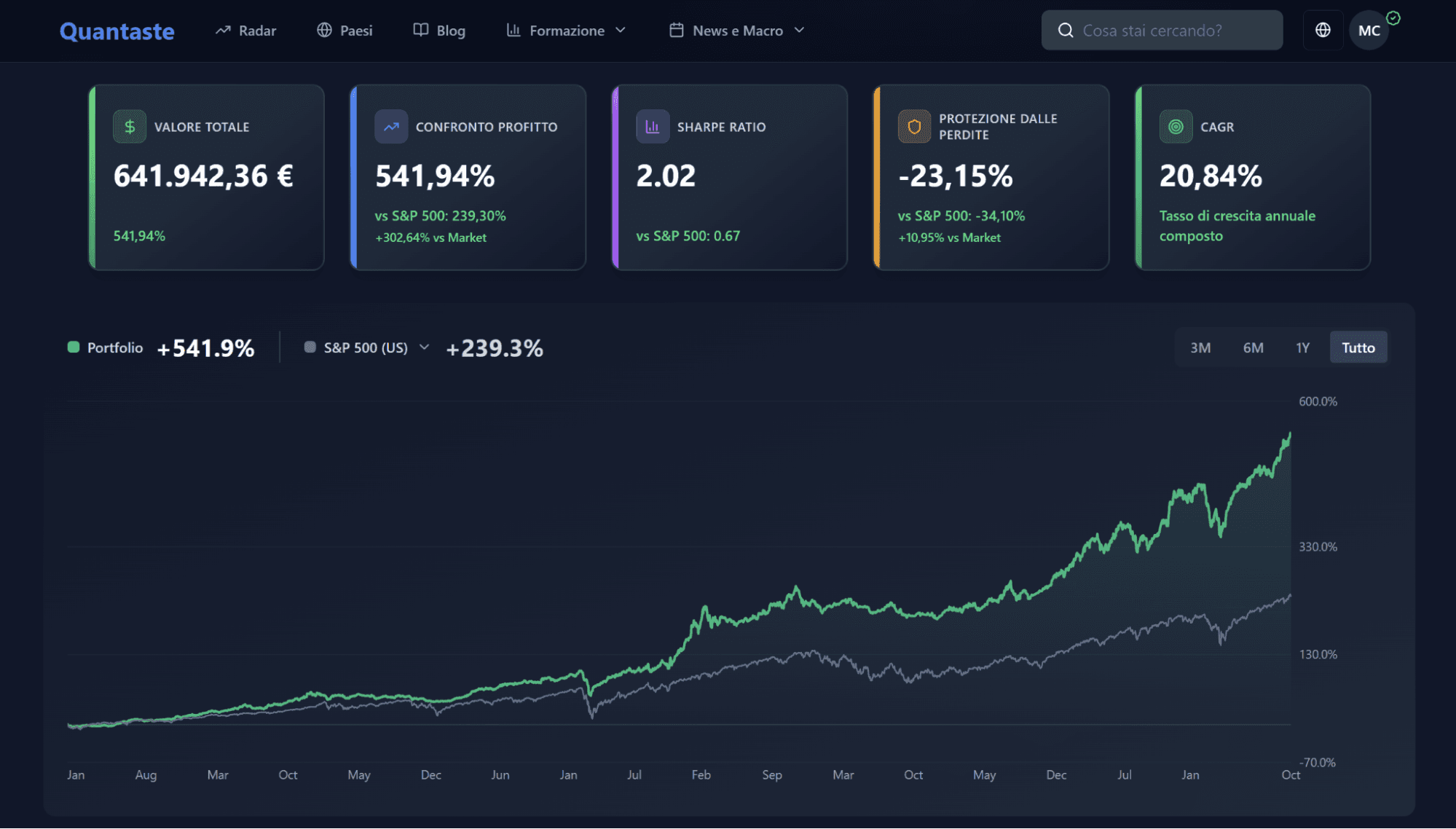Click the search magnifier icon
This screenshot has height=829, width=1456.
pyautogui.click(x=1066, y=30)
